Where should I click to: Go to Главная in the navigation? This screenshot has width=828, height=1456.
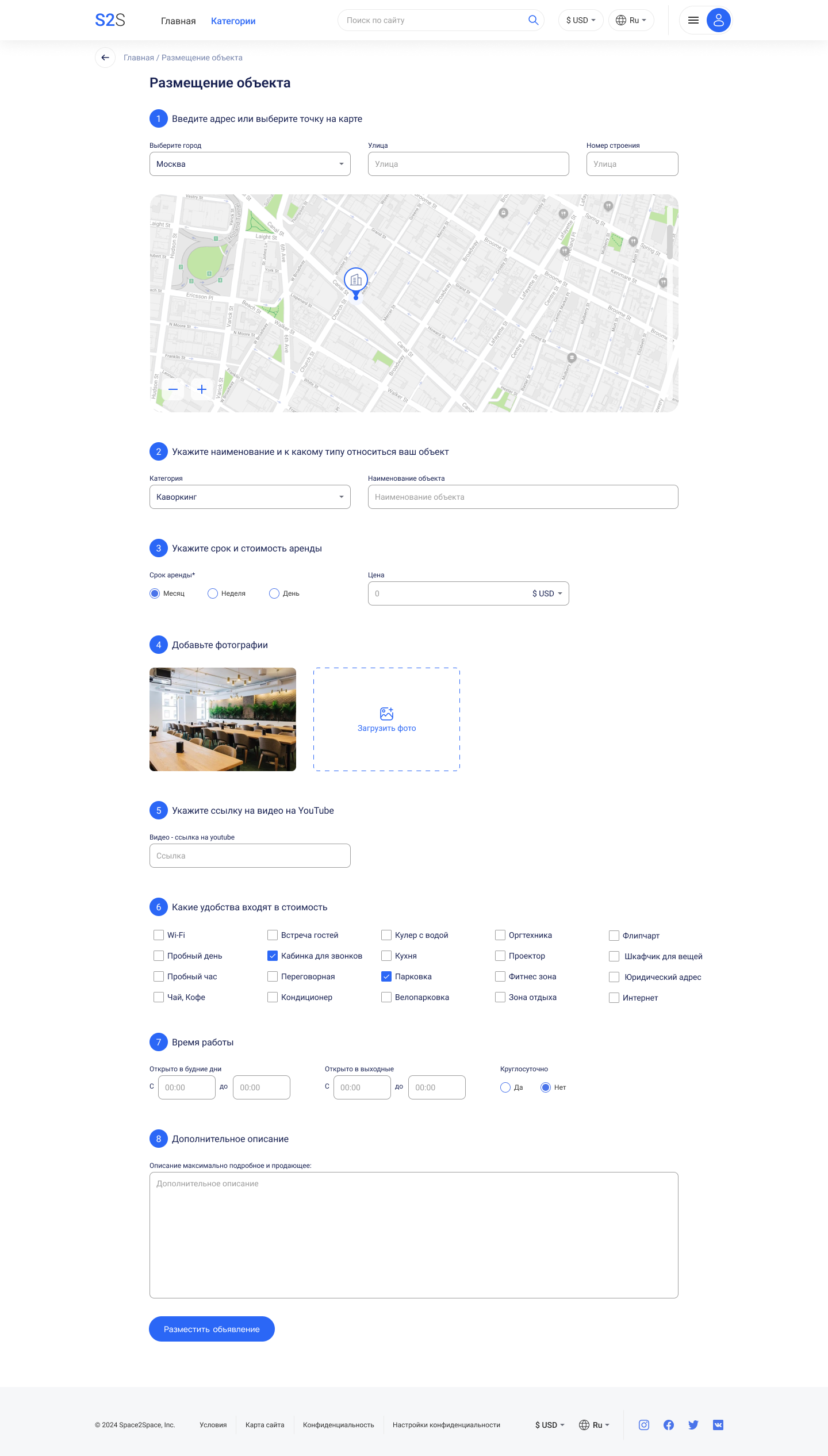click(x=178, y=21)
